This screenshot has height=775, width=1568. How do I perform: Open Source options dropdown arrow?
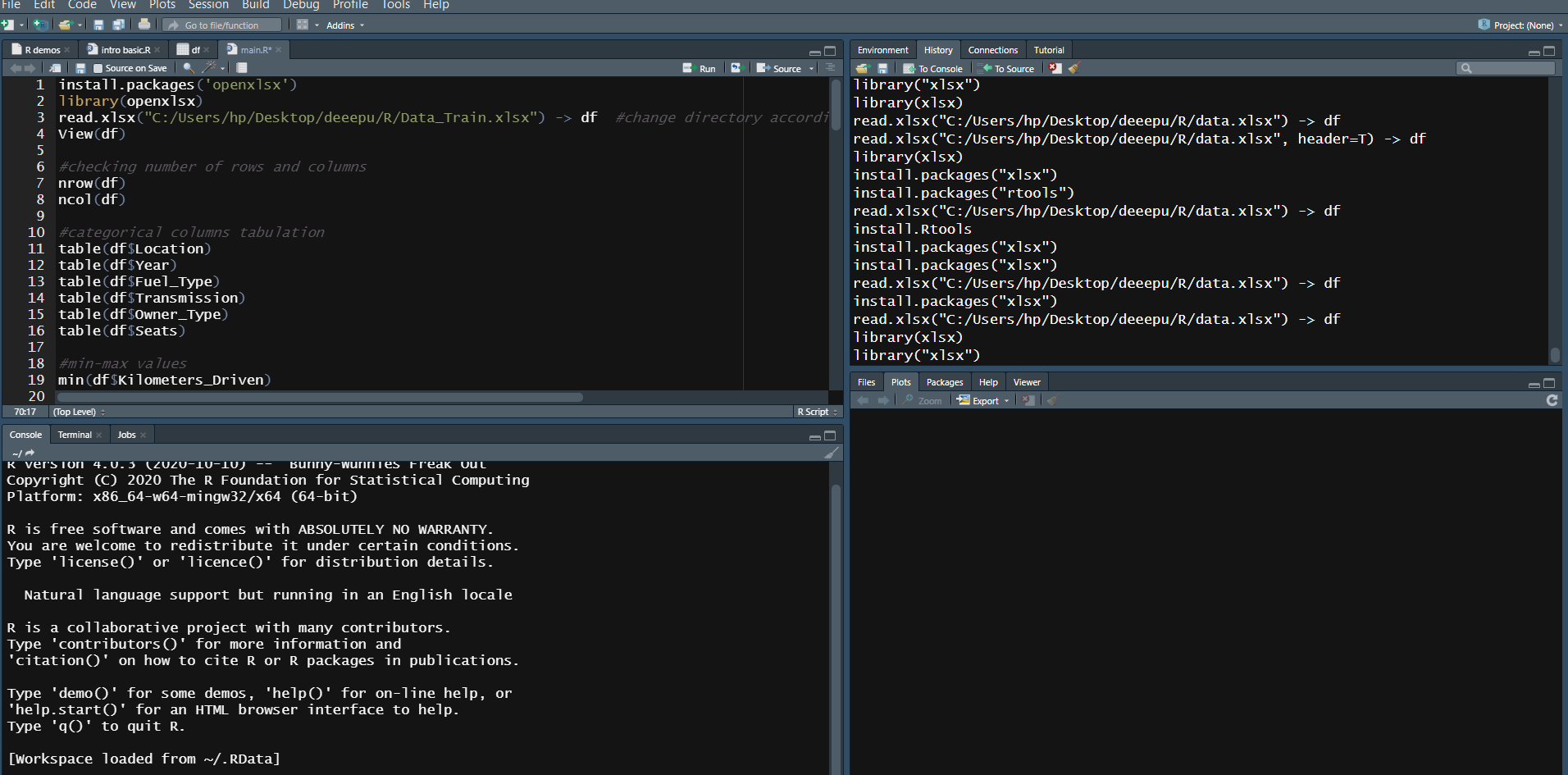click(811, 69)
